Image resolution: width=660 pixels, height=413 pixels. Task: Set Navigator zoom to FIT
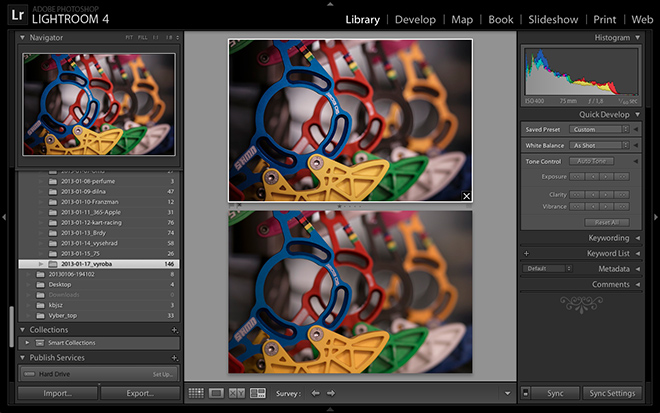pyautogui.click(x=129, y=38)
